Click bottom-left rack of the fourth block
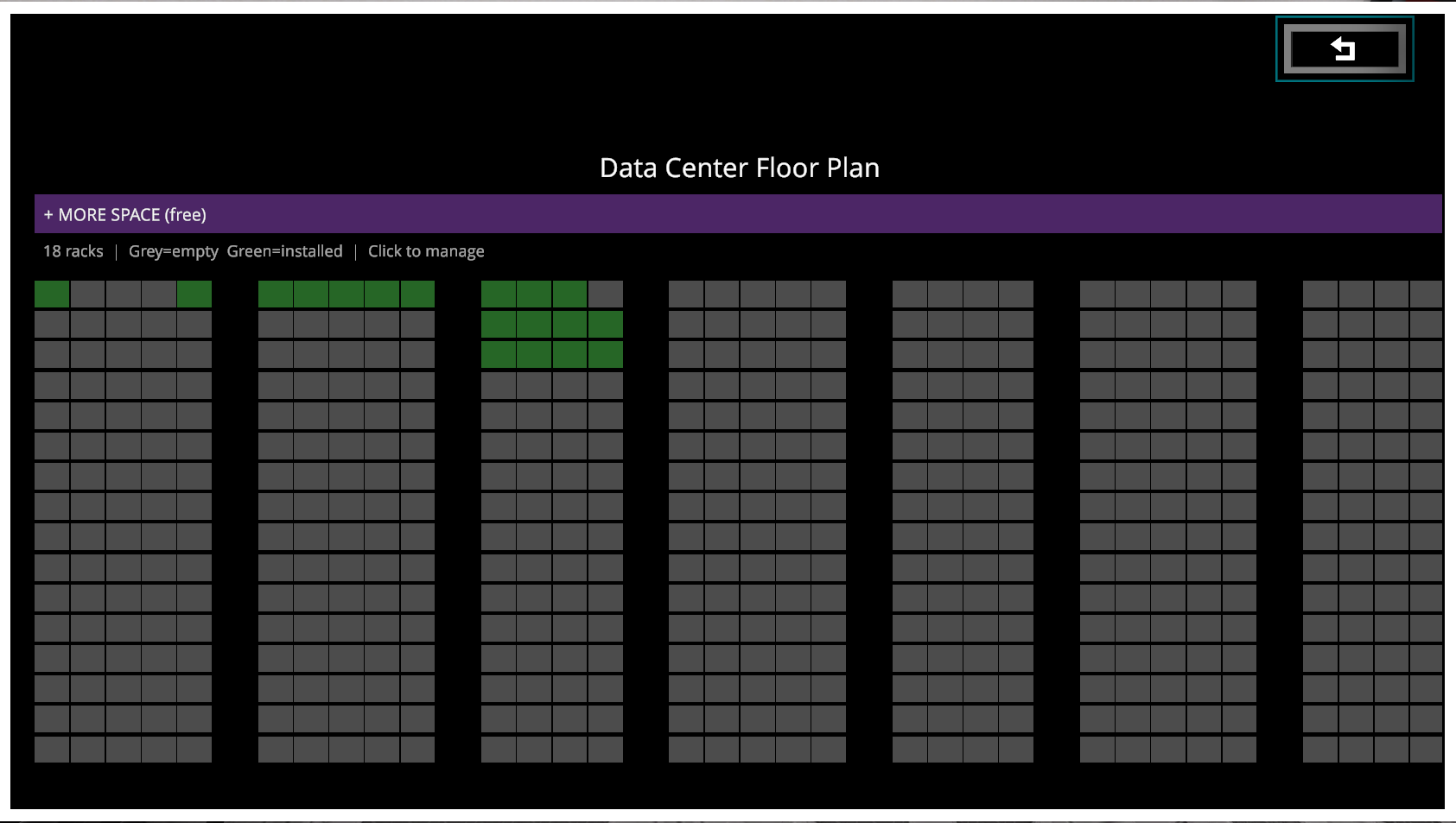1456x823 pixels. click(x=686, y=750)
